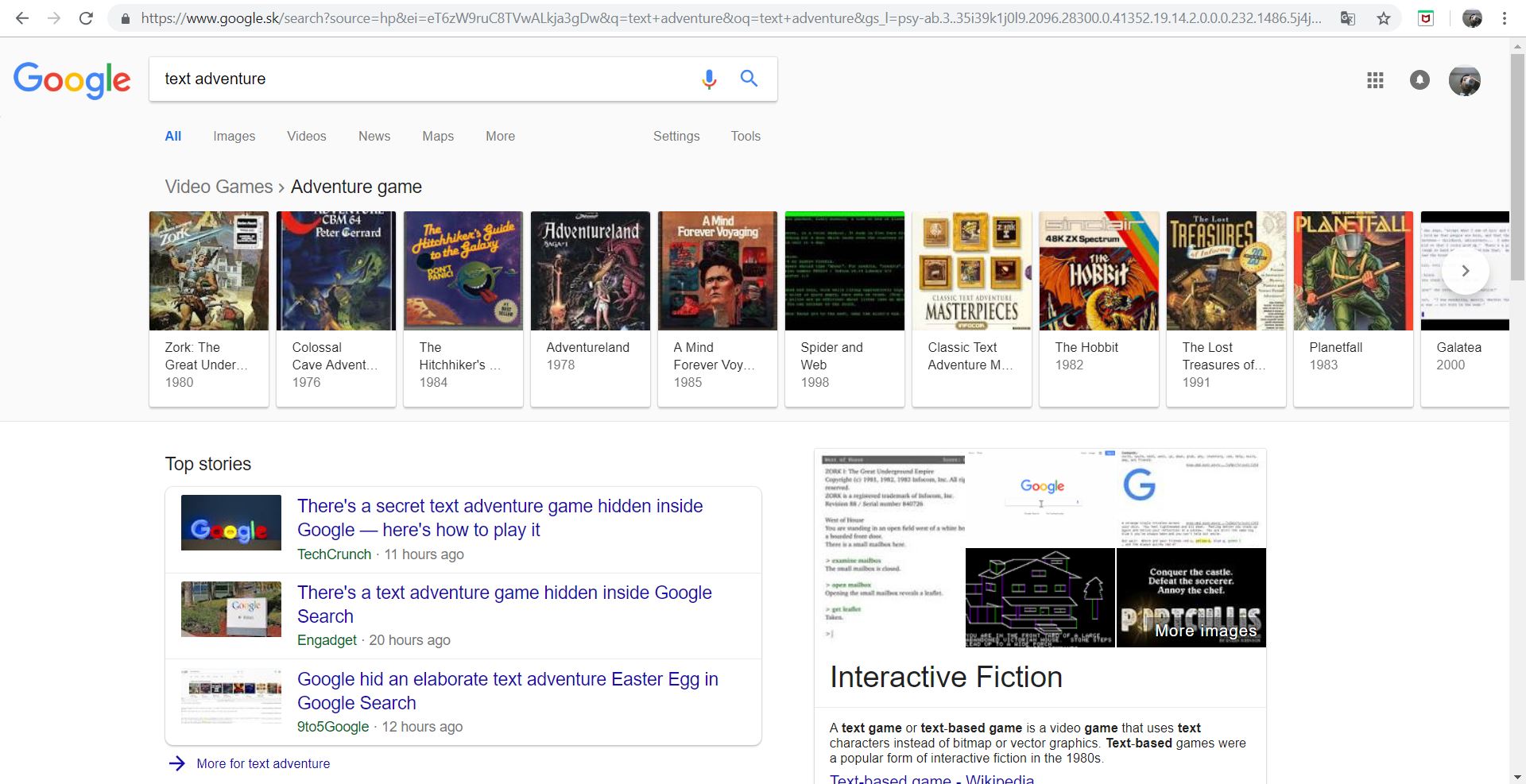The width and height of the screenshot is (1526, 784).
Task: Open the Adventureland 1978 card
Action: pos(591,309)
